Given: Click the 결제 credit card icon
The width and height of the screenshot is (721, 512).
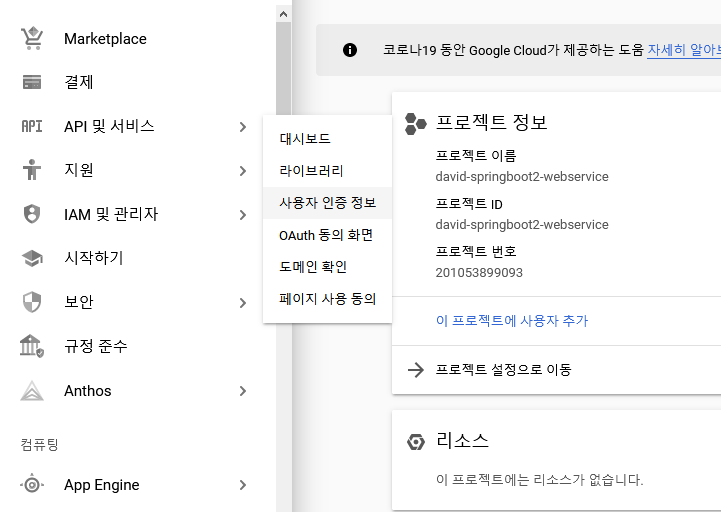Looking at the screenshot, I should tap(32, 82).
